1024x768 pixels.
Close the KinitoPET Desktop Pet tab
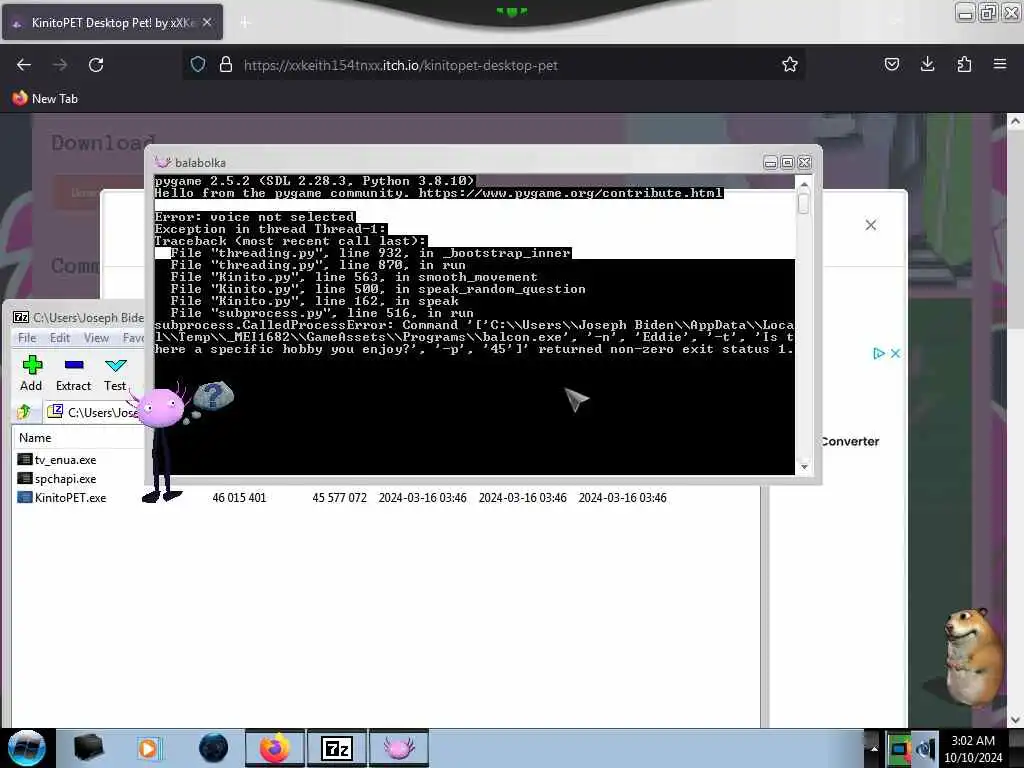pyautogui.click(x=207, y=22)
